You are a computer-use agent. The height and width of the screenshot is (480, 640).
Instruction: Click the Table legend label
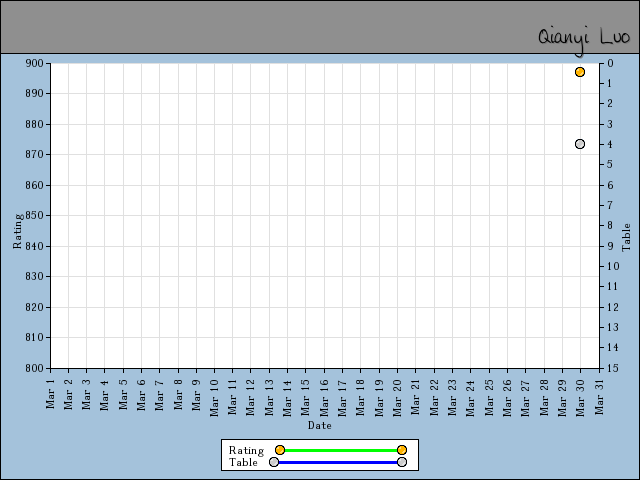[243, 462]
